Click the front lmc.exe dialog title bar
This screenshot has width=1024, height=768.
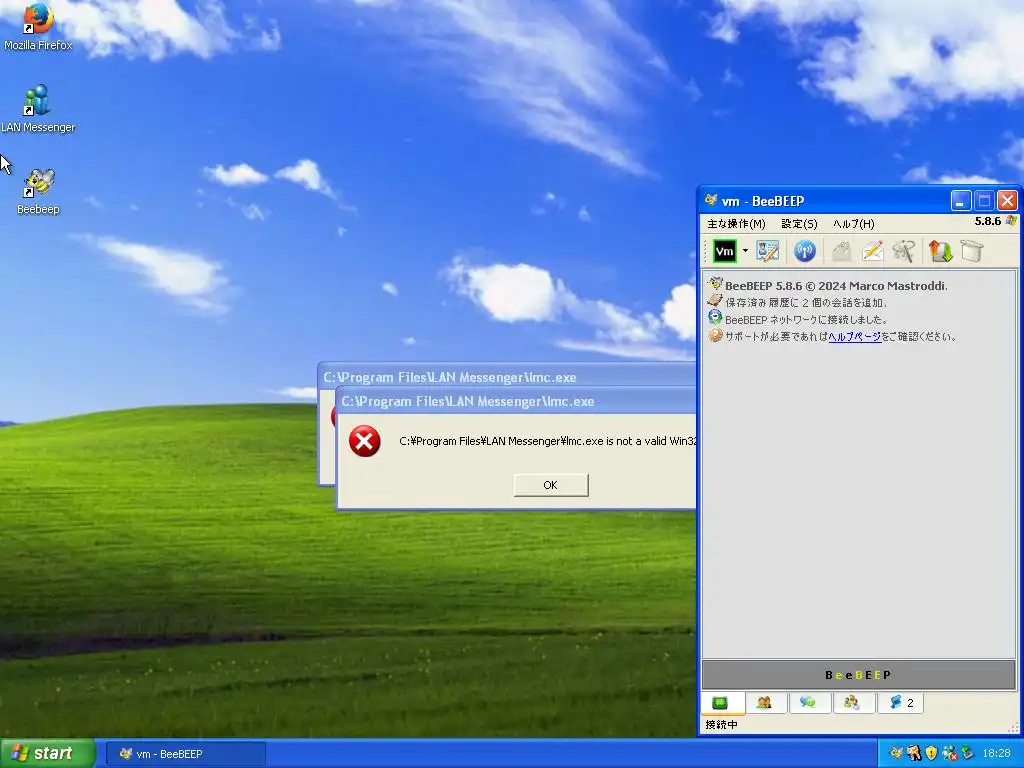pyautogui.click(x=516, y=402)
